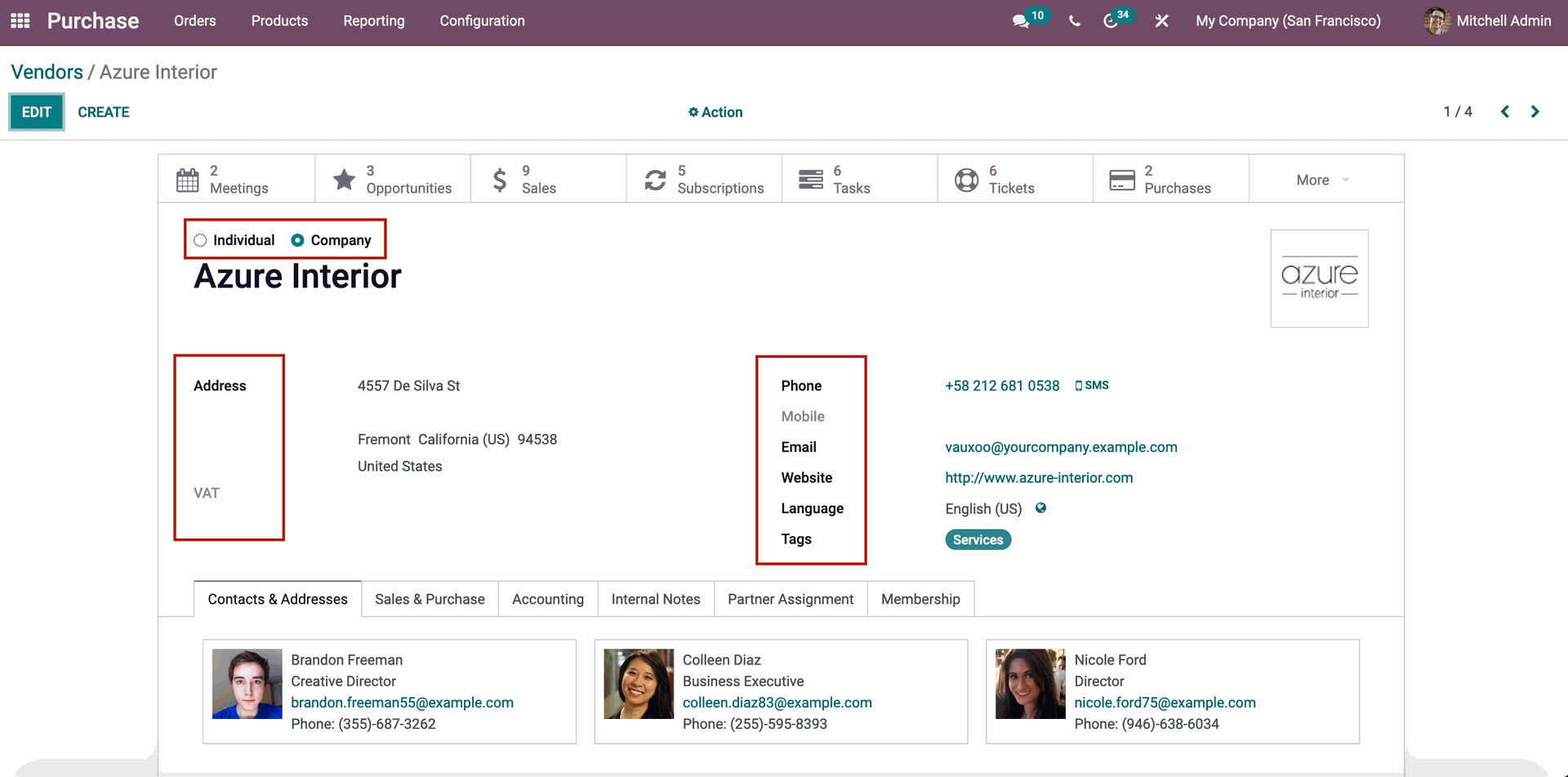
Task: Open the apps grid menu icon
Action: pos(20,20)
